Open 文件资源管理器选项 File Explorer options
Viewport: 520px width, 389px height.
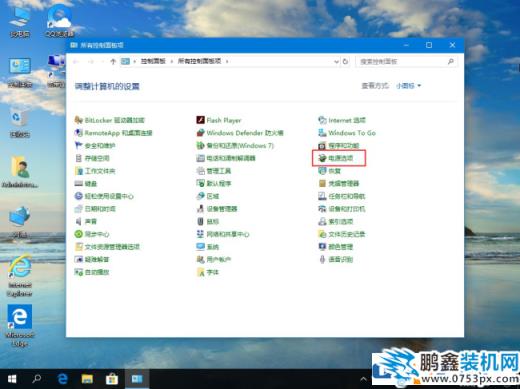click(107, 247)
